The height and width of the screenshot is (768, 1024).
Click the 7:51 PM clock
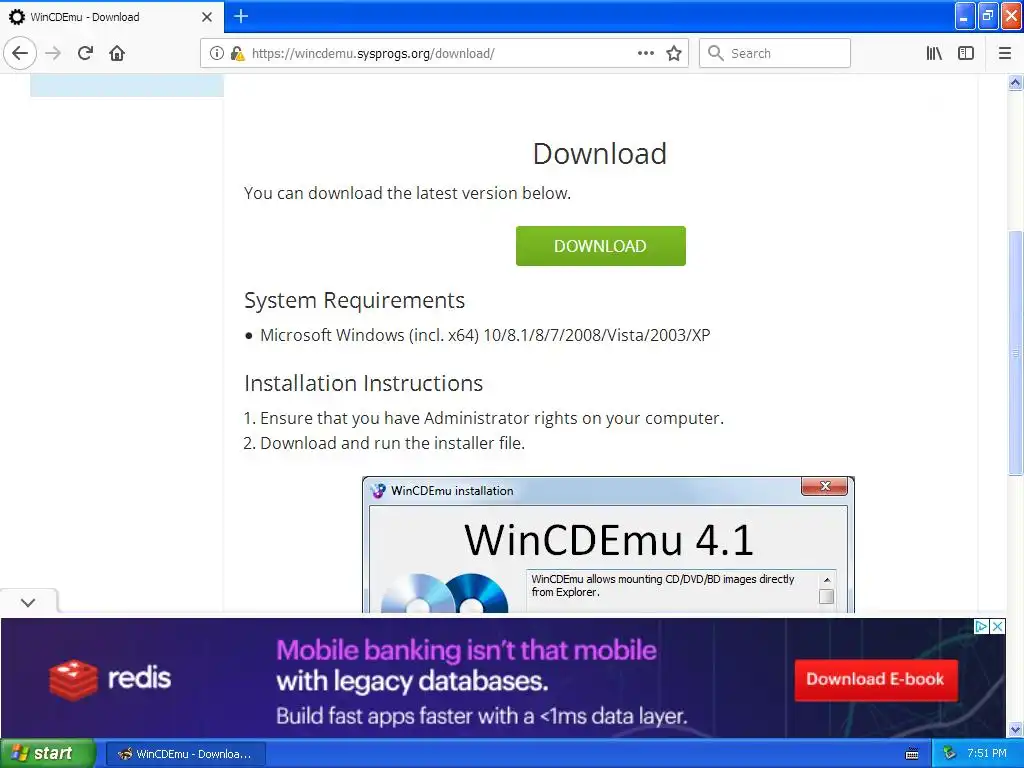987,754
